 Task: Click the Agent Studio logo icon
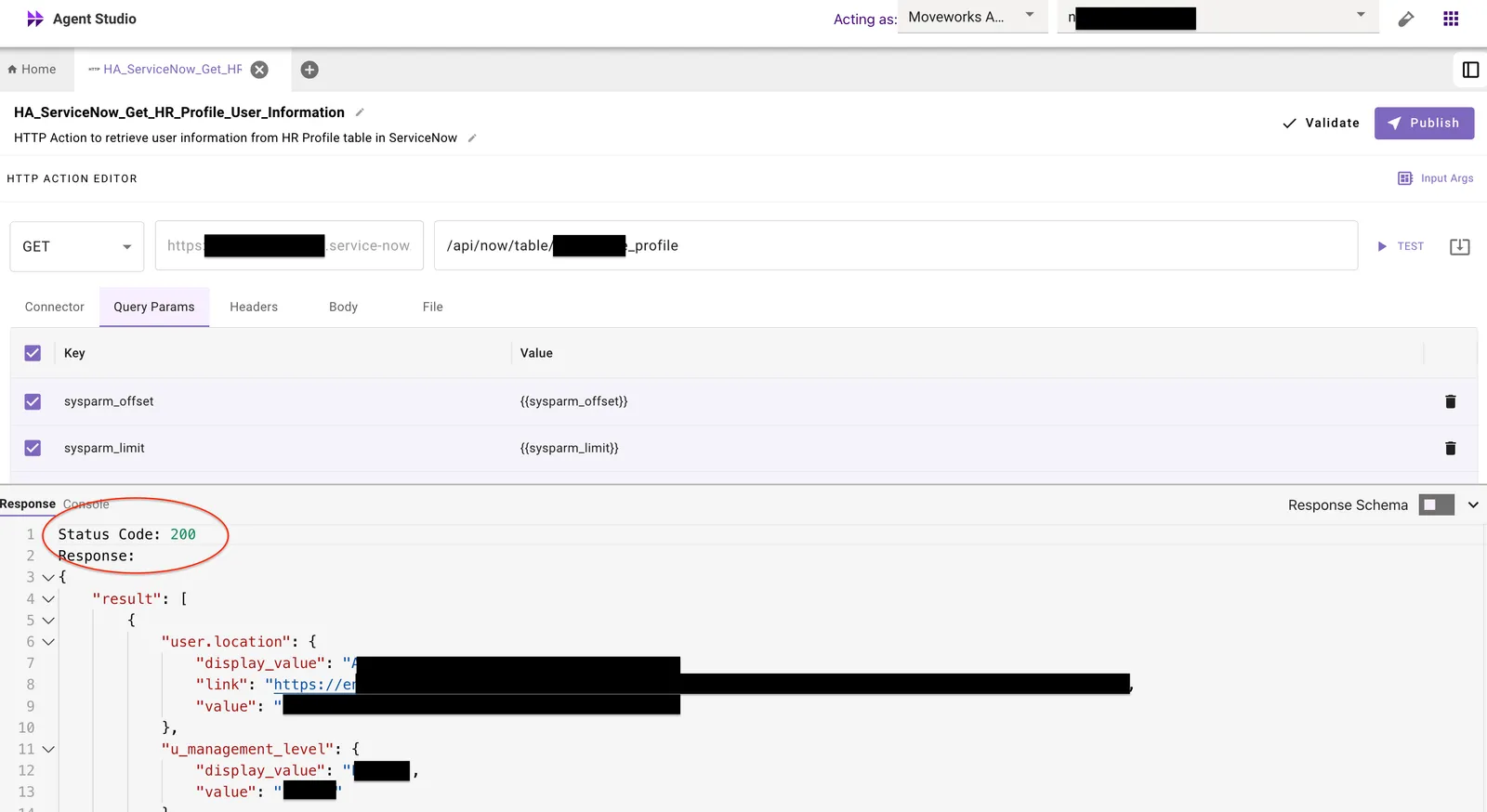coord(35,19)
